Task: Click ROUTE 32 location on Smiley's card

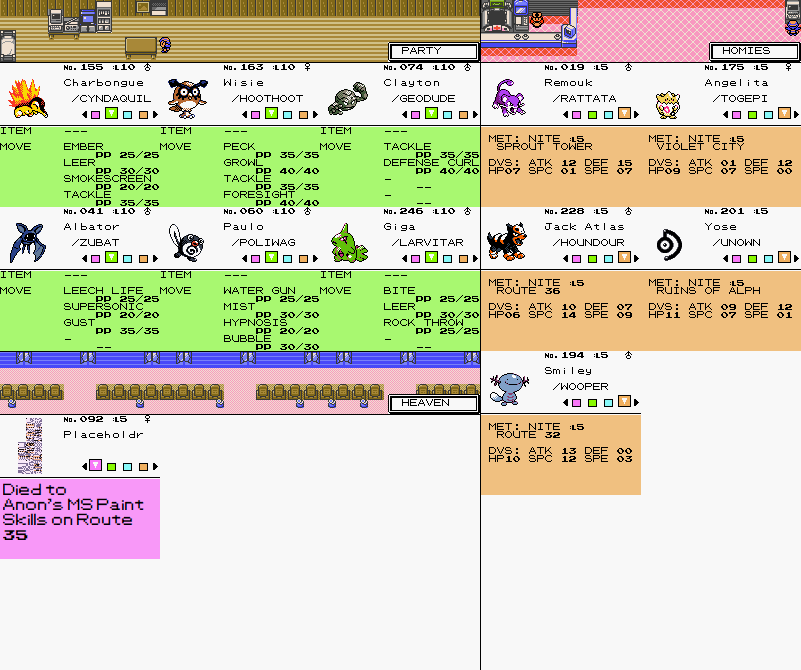Action: coord(528,435)
